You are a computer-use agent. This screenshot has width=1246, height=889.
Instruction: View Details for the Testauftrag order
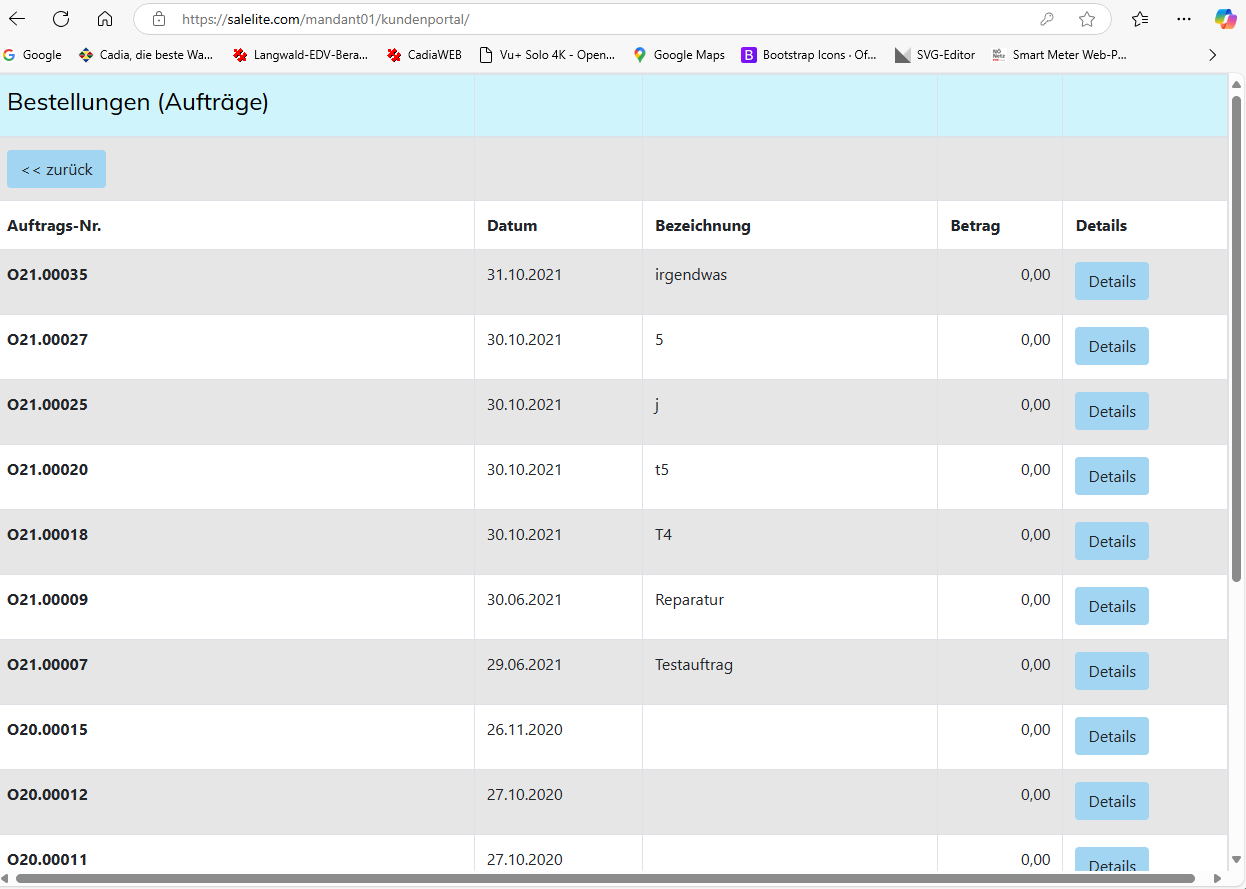coord(1111,671)
